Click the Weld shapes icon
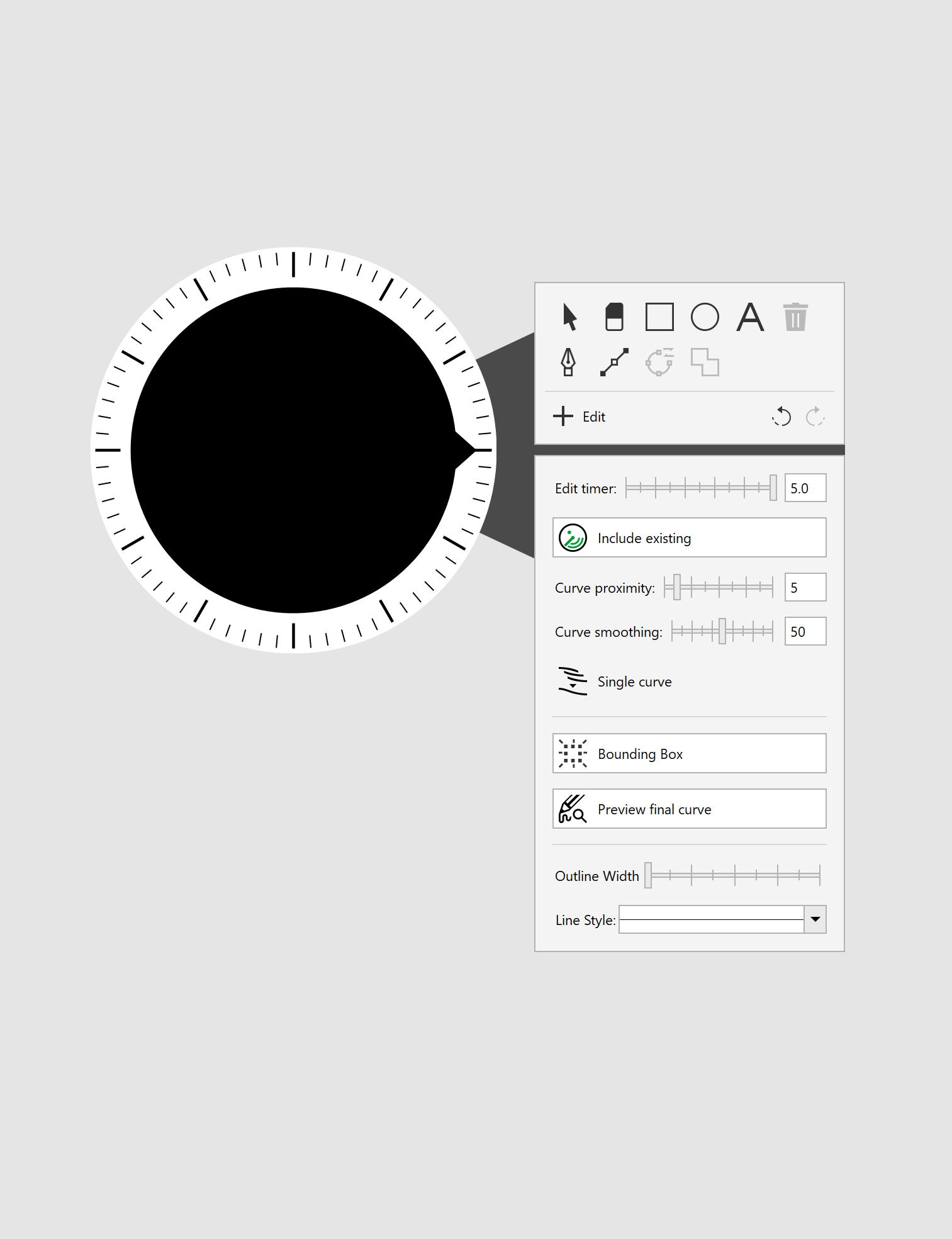952x1239 pixels. pos(705,362)
